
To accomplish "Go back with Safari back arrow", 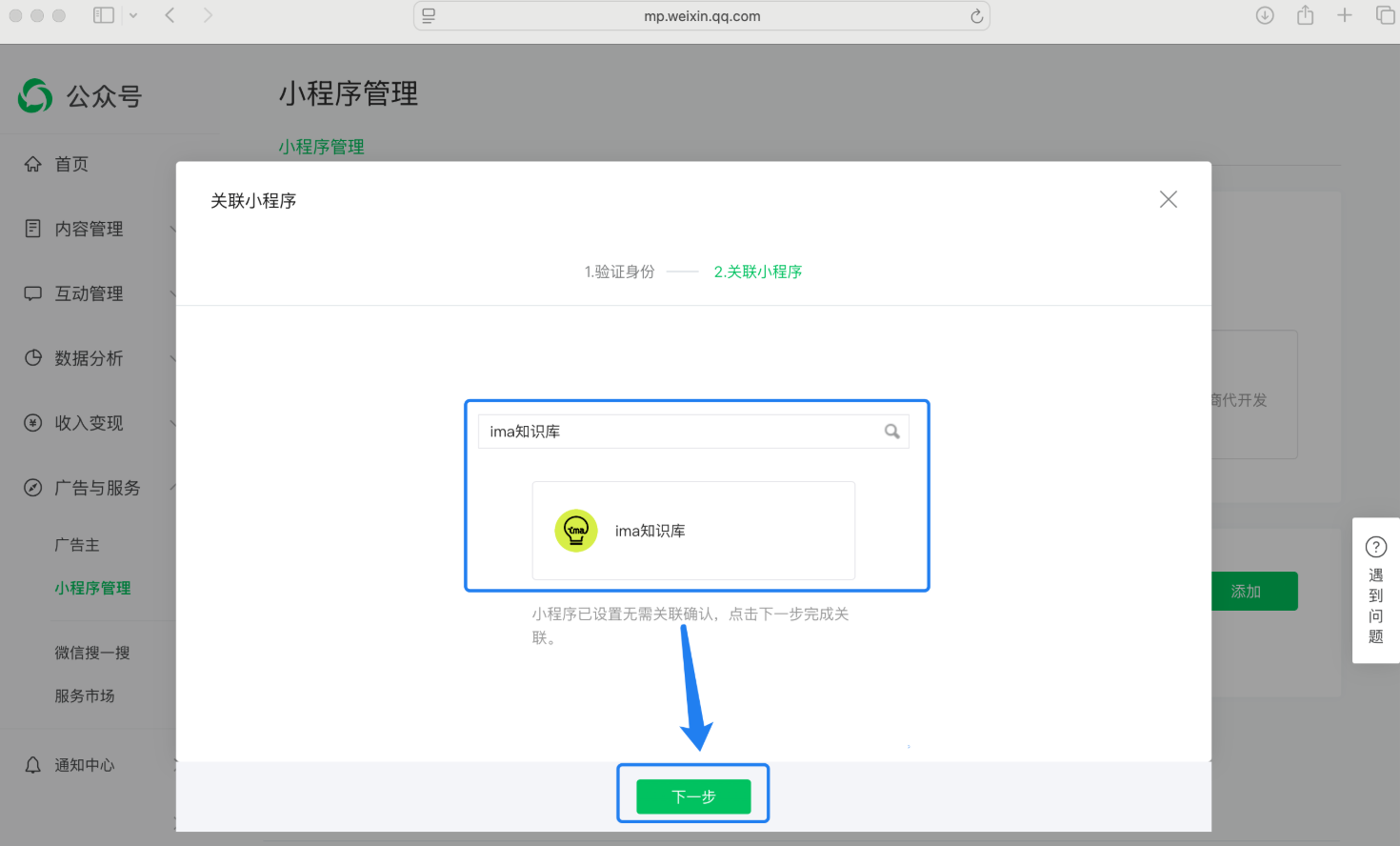I will coord(170,15).
